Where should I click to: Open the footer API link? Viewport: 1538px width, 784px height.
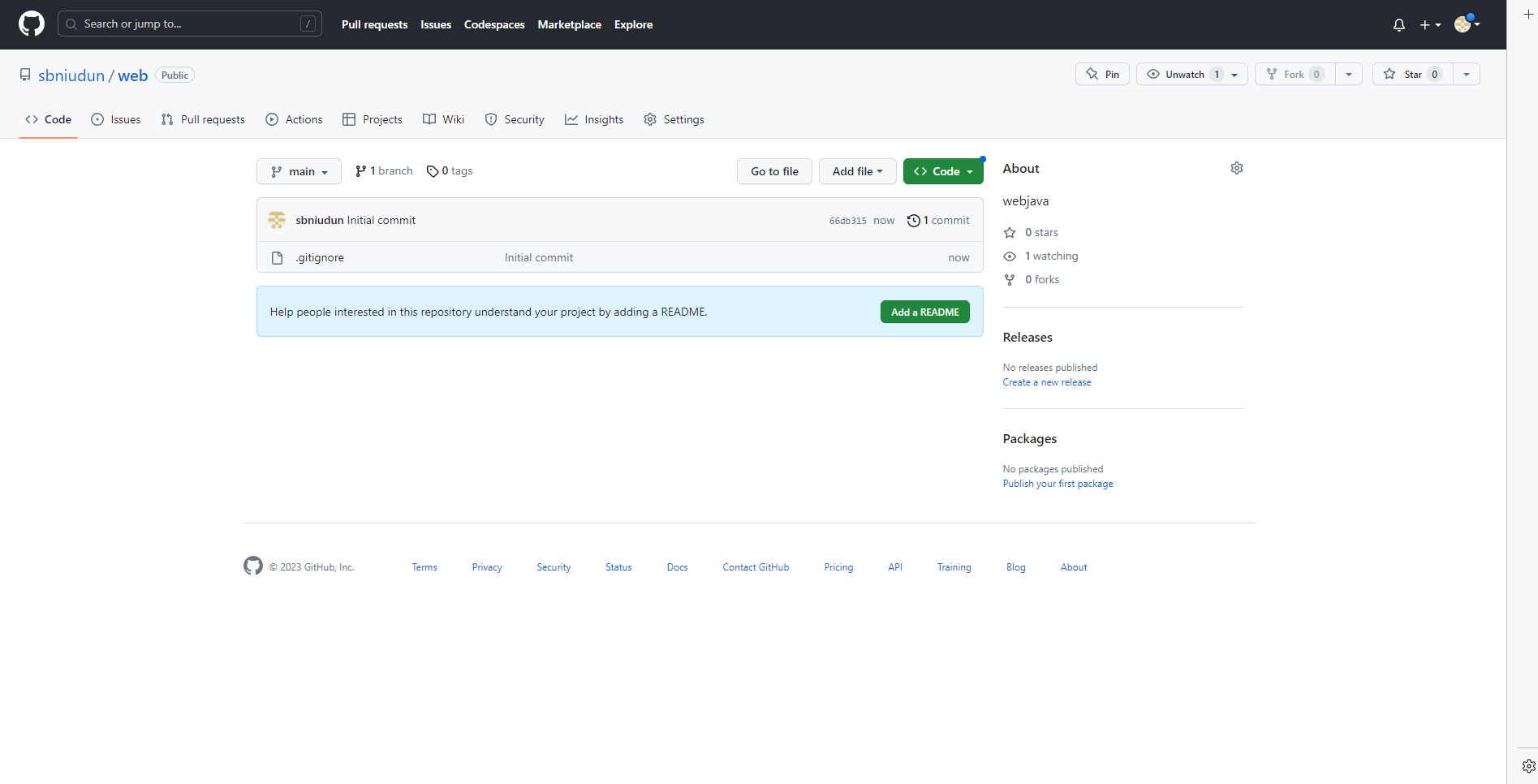point(895,567)
